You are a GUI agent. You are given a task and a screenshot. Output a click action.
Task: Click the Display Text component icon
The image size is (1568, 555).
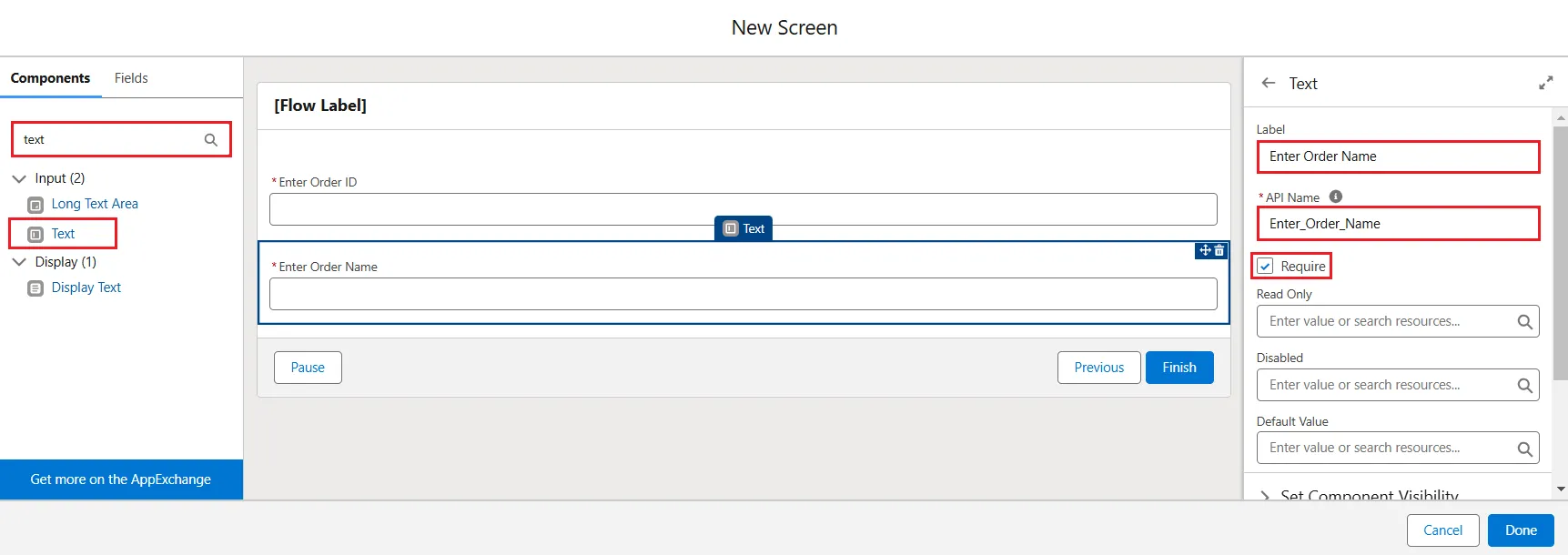[x=35, y=288]
